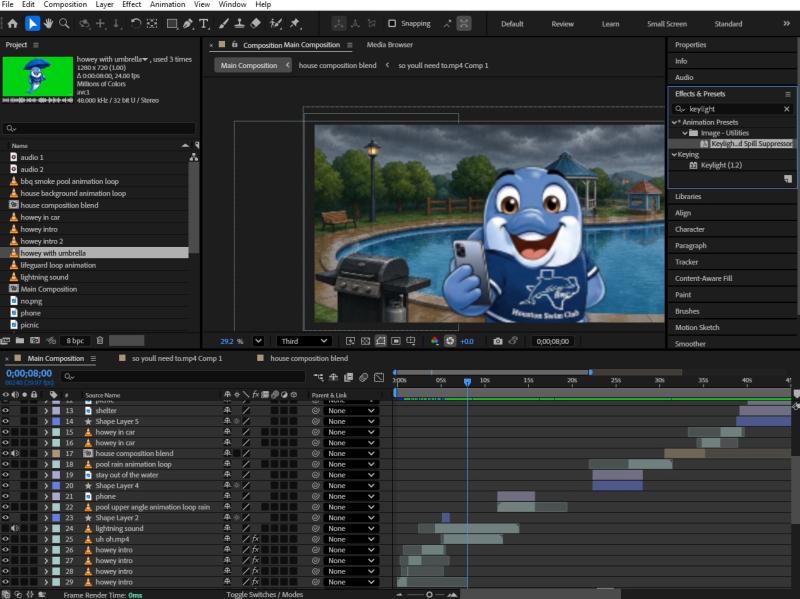Screen dimensions: 800x599
Task: Select the Horizontal Type tool
Action: click(x=204, y=23)
